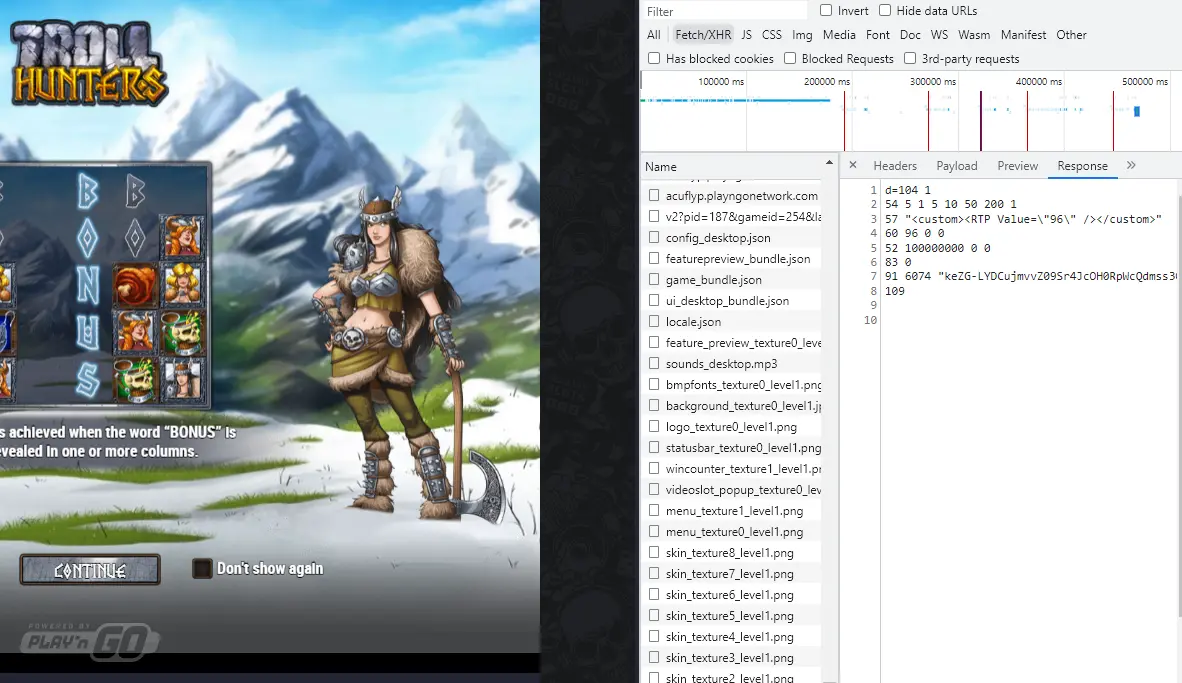Filter requests by Wasm type
Viewport: 1182px width, 683px height.
pyautogui.click(x=974, y=35)
